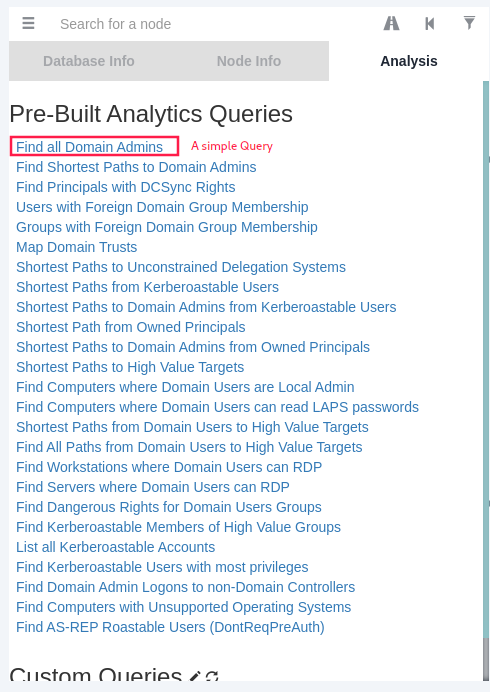Click the pencil icon beside Custom Queries
Screen dimensions: 490x692
tap(195, 676)
